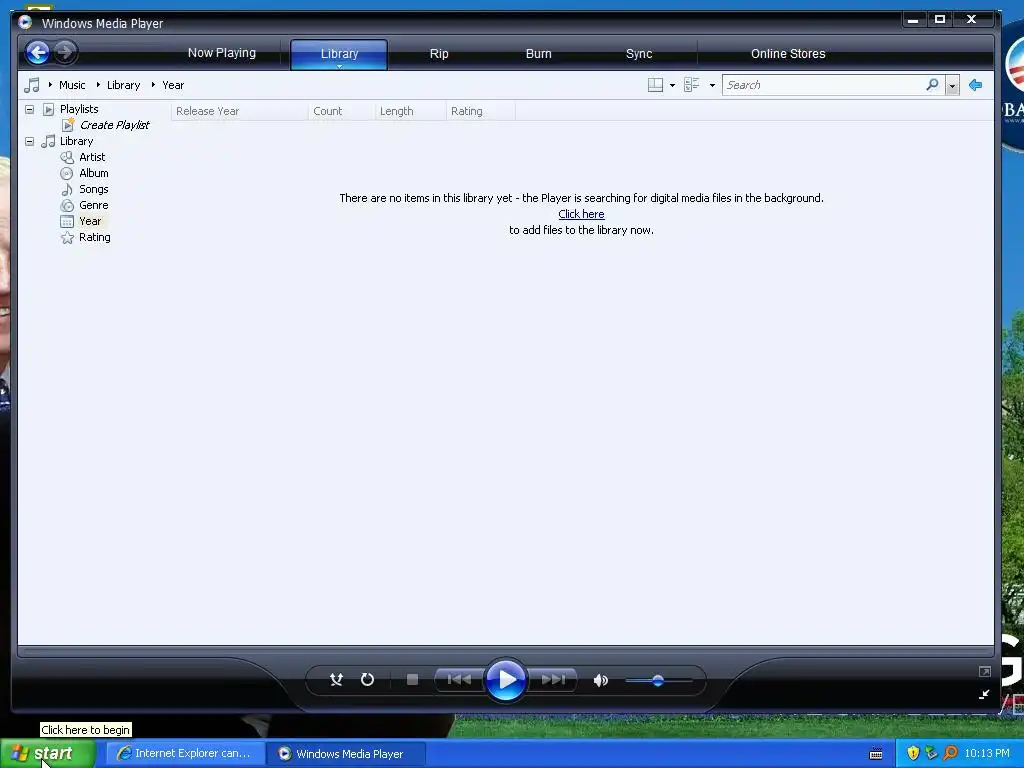Mute the speaker volume

(x=601, y=680)
